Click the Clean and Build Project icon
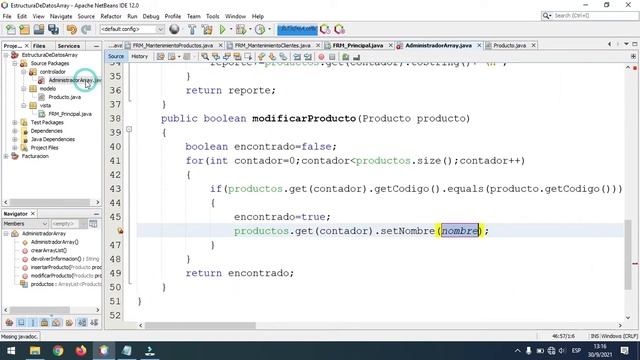Screen dimensions: 640x360 (207, 29)
